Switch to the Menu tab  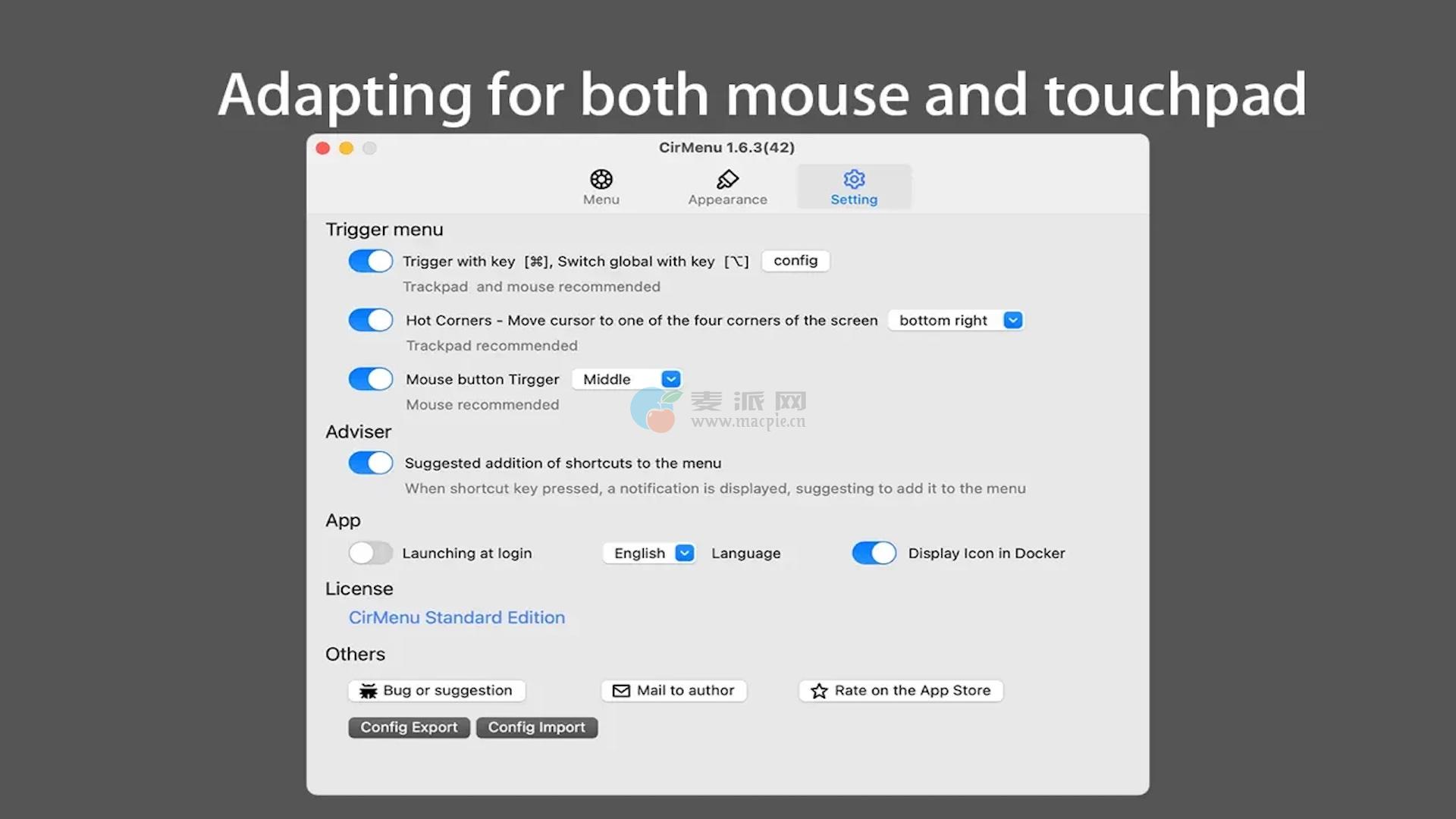point(601,199)
